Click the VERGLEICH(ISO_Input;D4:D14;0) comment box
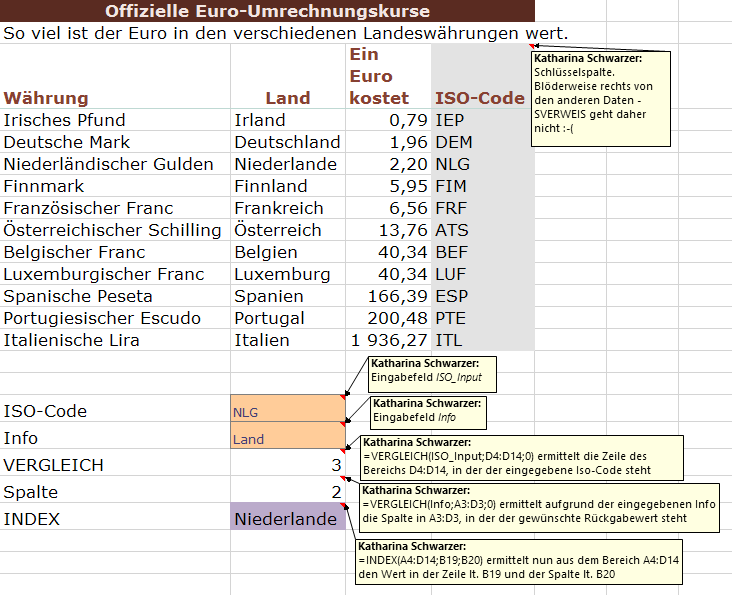Image resolution: width=732 pixels, height=595 pixels. (518, 456)
